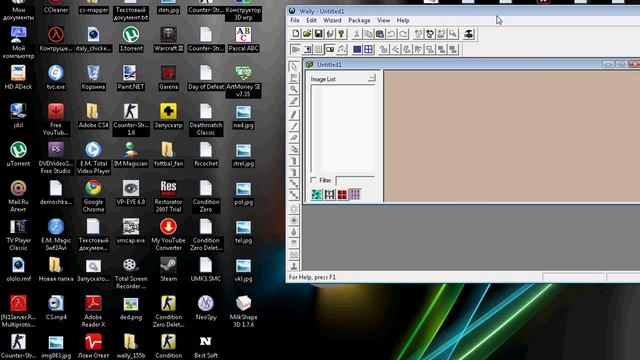Select the nad.jpg file on desktop
640x360 pixels.
pos(243,116)
